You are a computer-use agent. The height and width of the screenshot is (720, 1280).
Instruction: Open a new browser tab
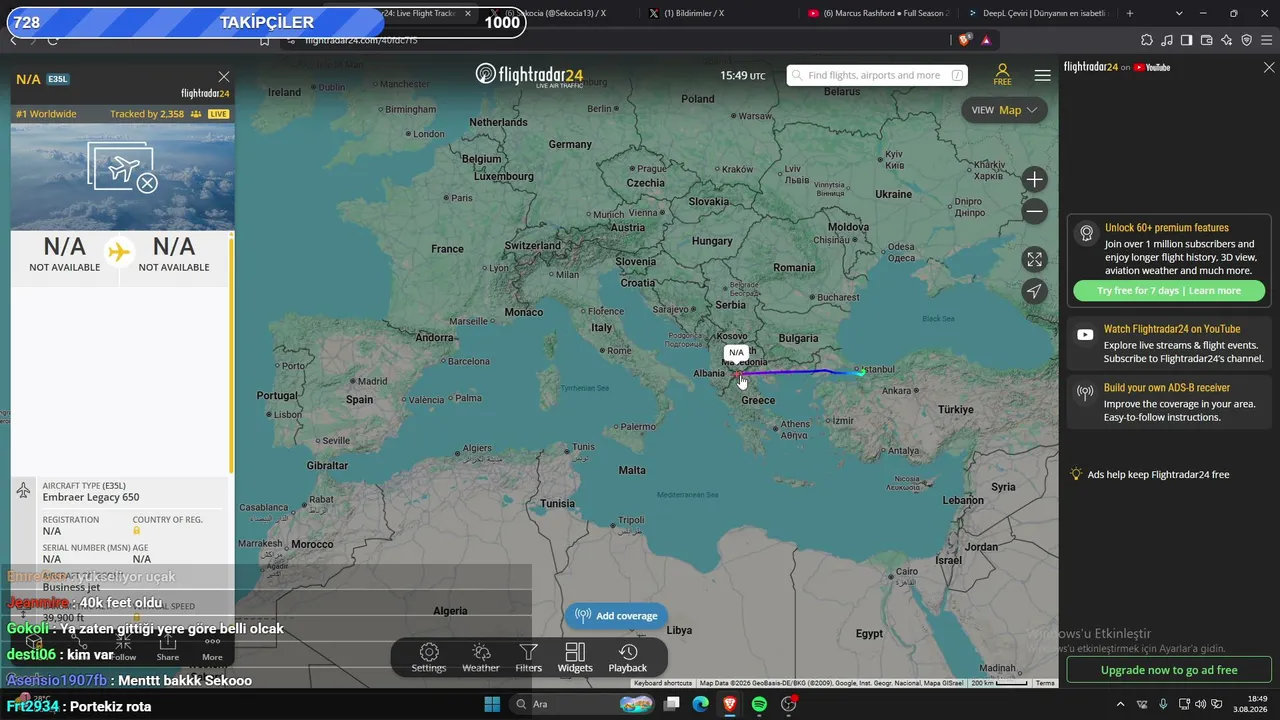[1130, 13]
